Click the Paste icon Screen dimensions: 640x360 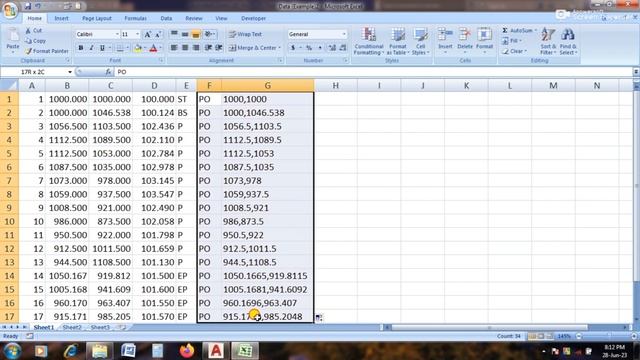tap(13, 36)
